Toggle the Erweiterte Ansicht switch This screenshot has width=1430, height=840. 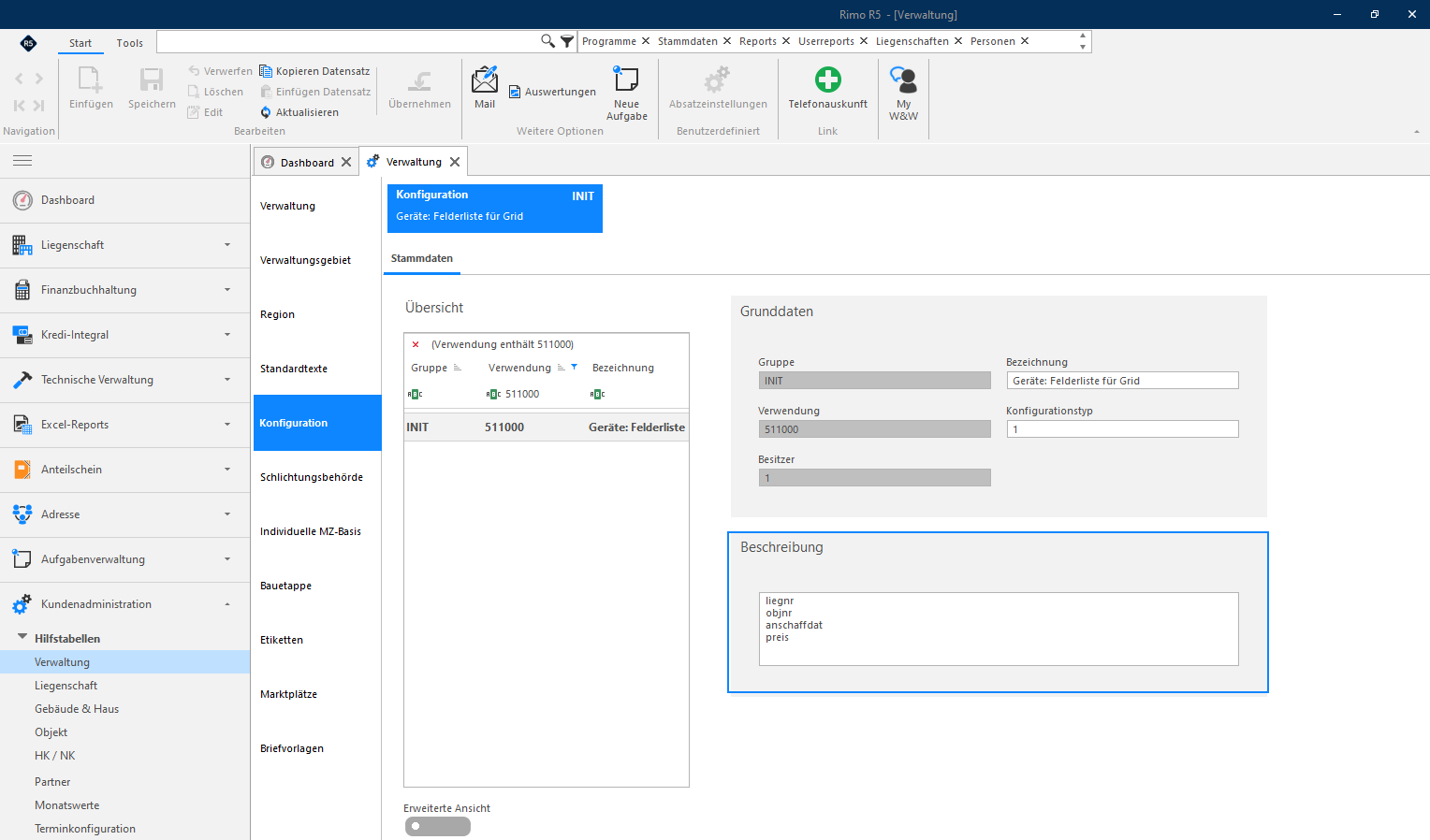pos(438,827)
